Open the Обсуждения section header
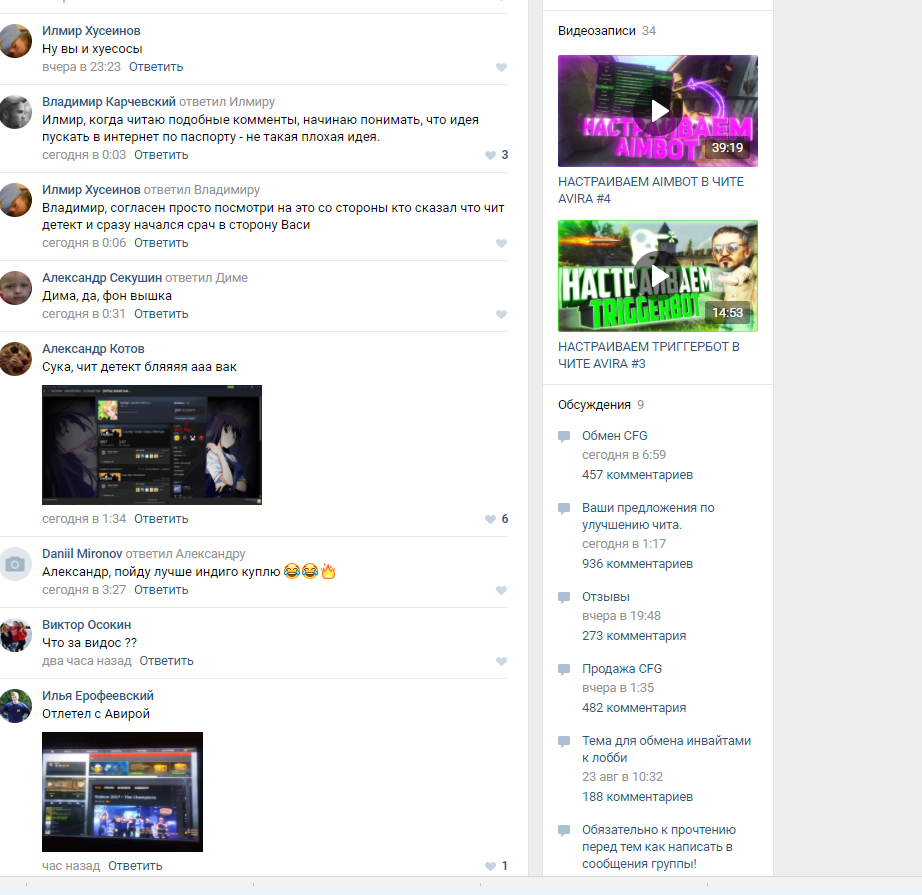The image size is (922, 895). [594, 405]
